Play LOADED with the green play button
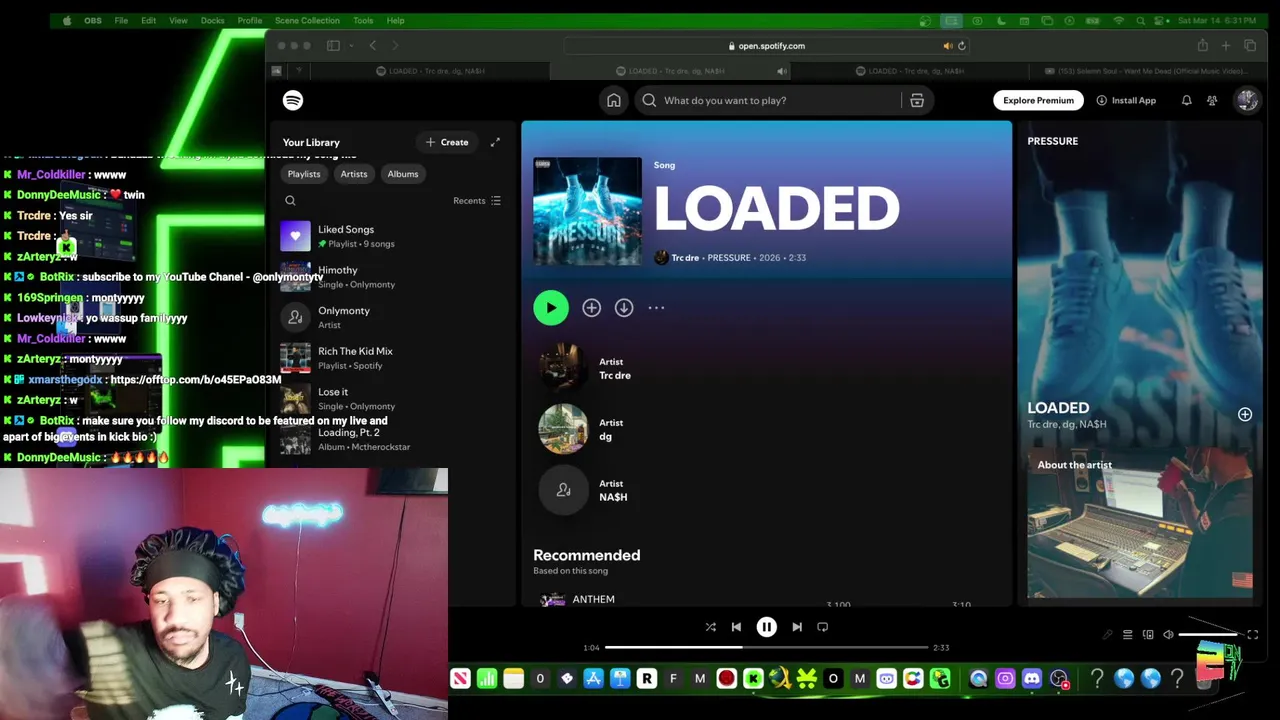Image resolution: width=1280 pixels, height=720 pixels. click(x=551, y=308)
